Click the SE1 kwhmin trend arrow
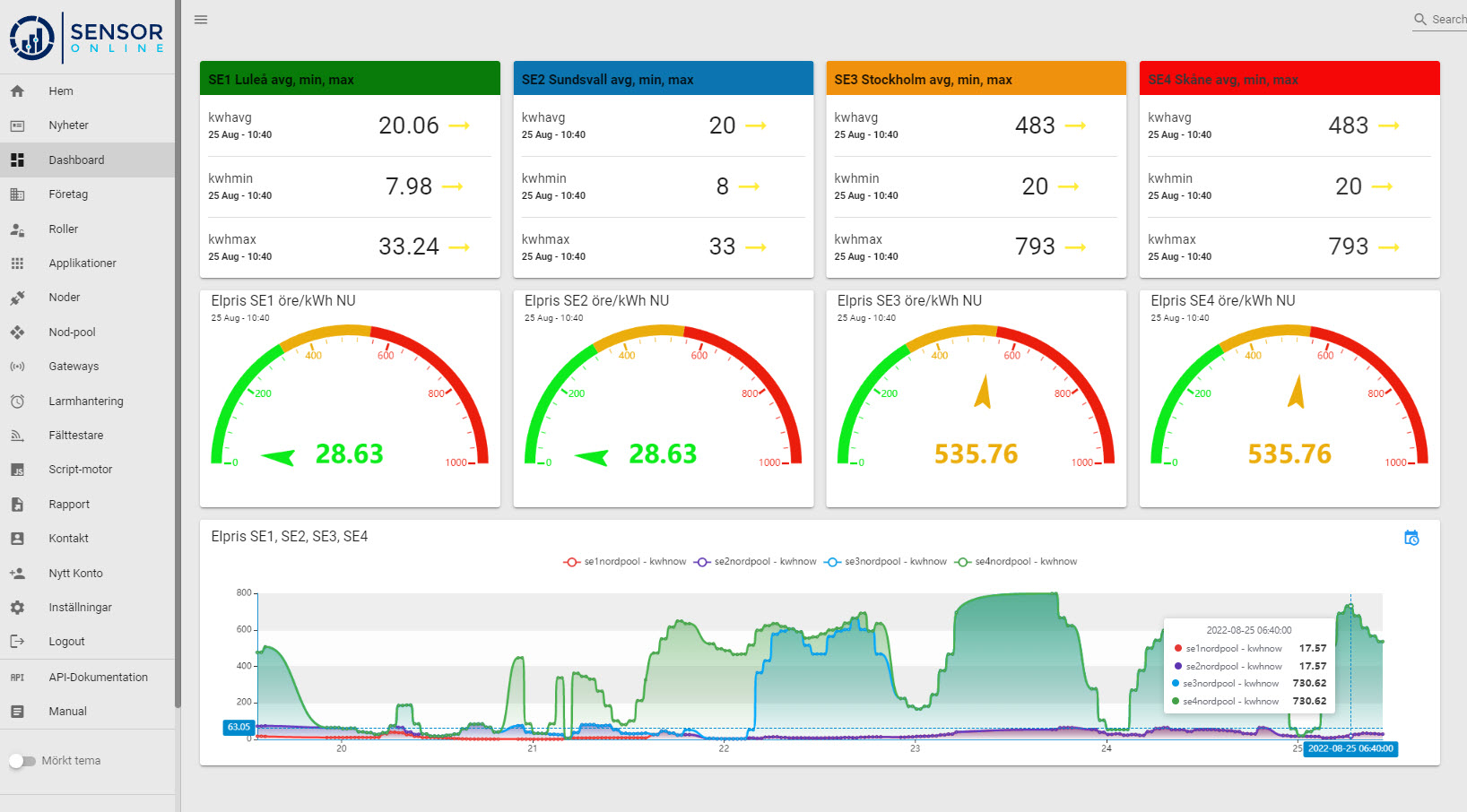 (x=453, y=186)
